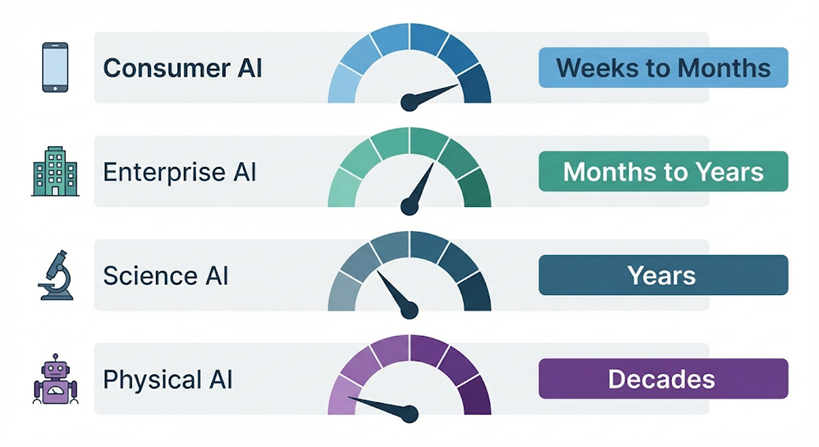Click the dark teal Years badge
This screenshot has width=819, height=447.
click(663, 275)
